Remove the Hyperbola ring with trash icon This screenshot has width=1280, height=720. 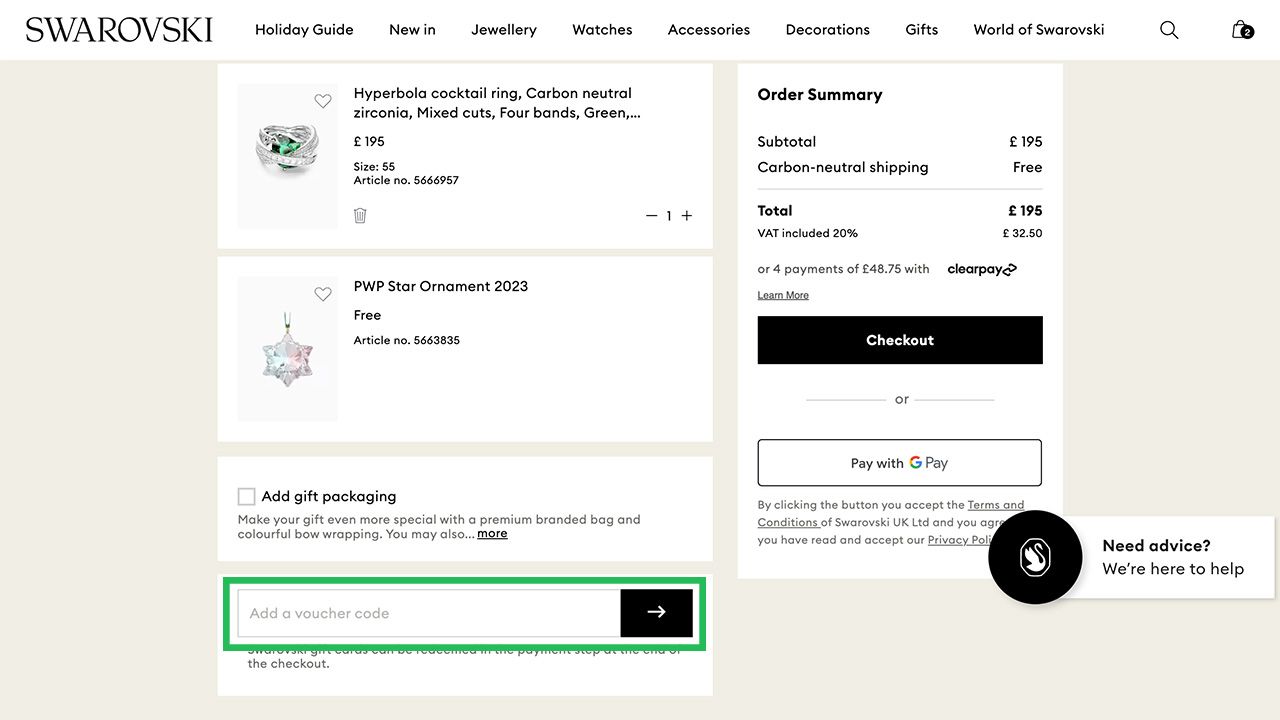click(x=360, y=215)
